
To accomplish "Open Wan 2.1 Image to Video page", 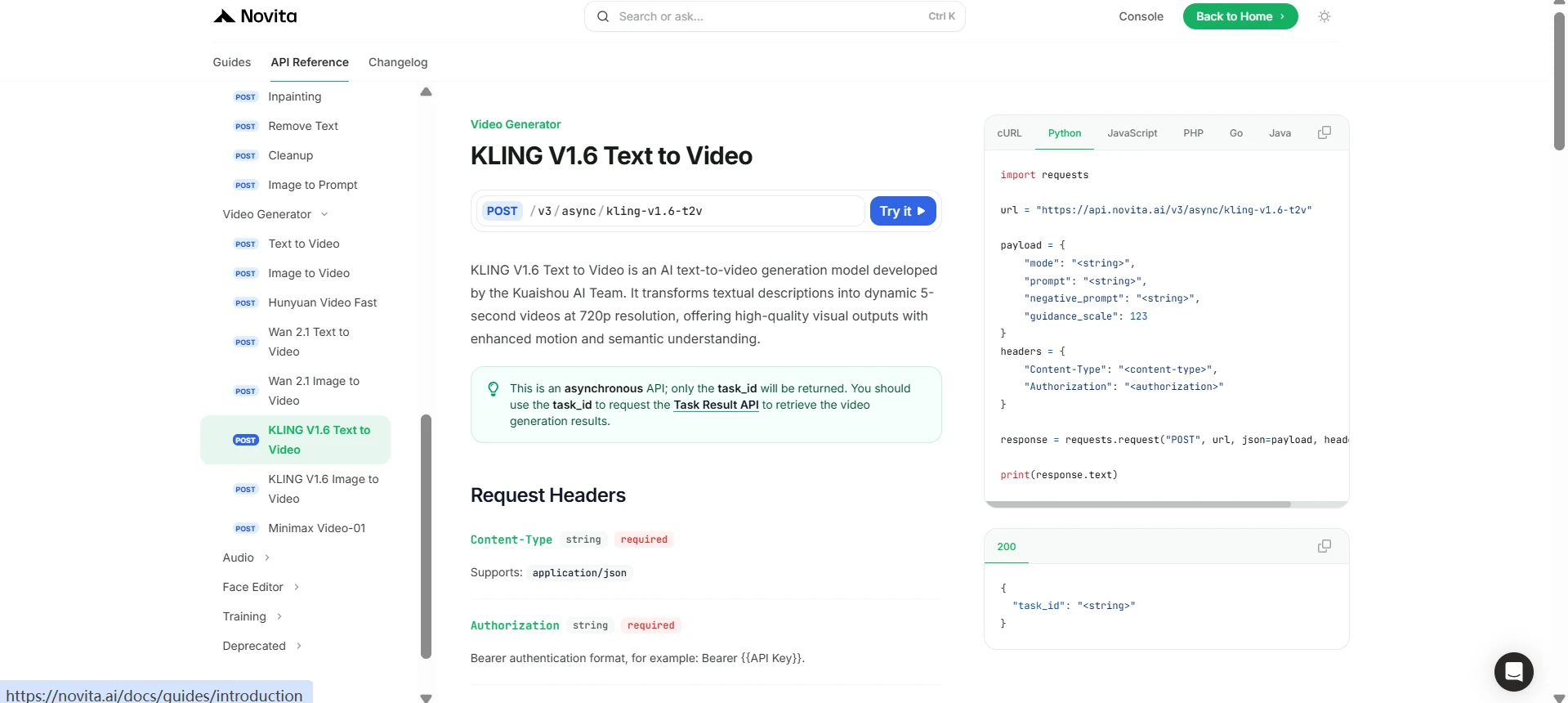I will coord(314,391).
